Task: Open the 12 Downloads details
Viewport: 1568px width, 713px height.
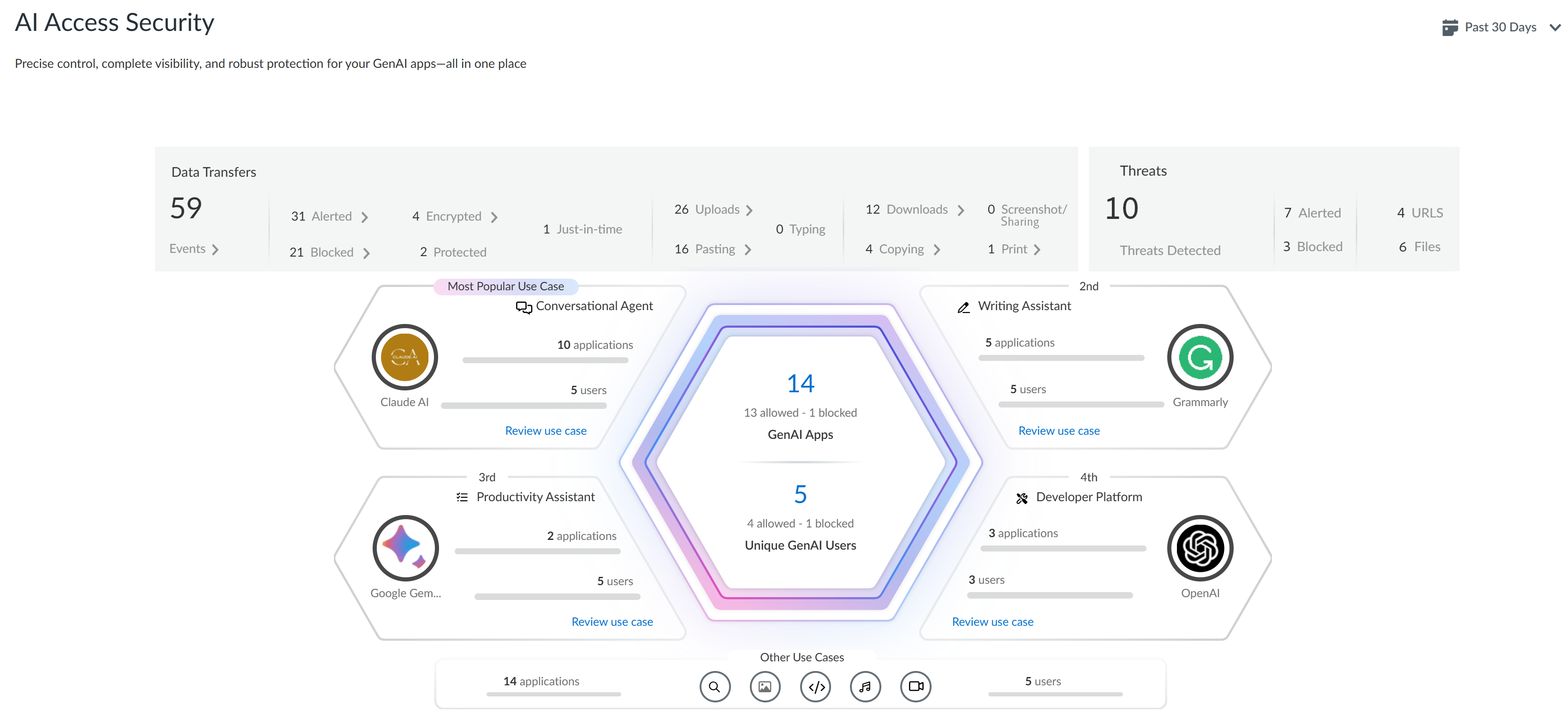Action: (x=961, y=210)
